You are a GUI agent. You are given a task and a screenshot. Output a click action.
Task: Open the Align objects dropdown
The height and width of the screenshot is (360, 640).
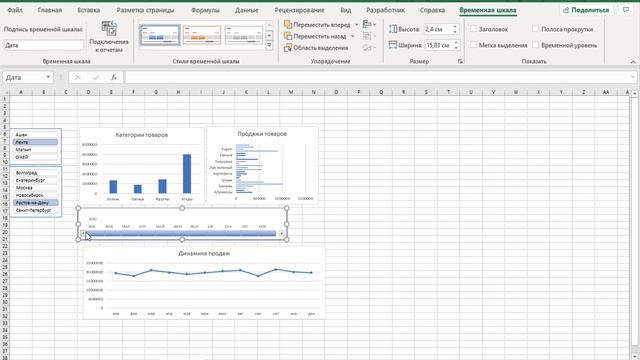tap(369, 24)
